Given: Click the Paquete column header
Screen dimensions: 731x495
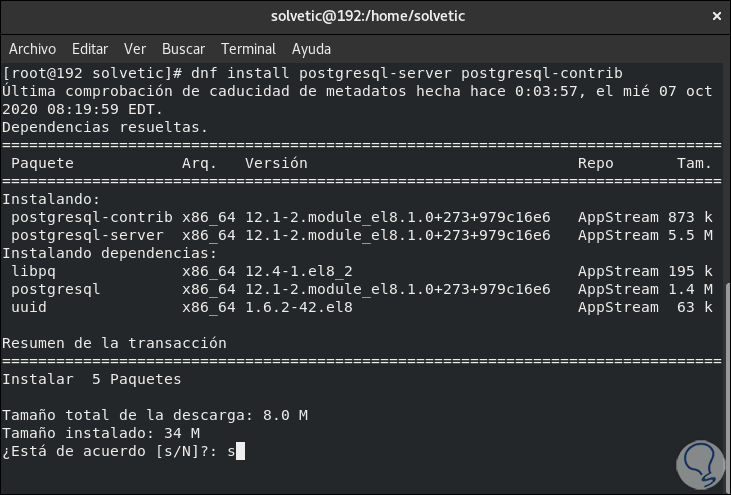Looking at the screenshot, I should (x=42, y=163).
